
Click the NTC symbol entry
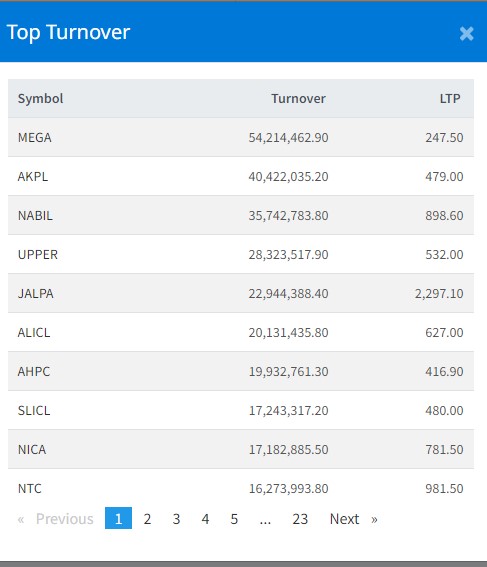pyautogui.click(x=30, y=489)
